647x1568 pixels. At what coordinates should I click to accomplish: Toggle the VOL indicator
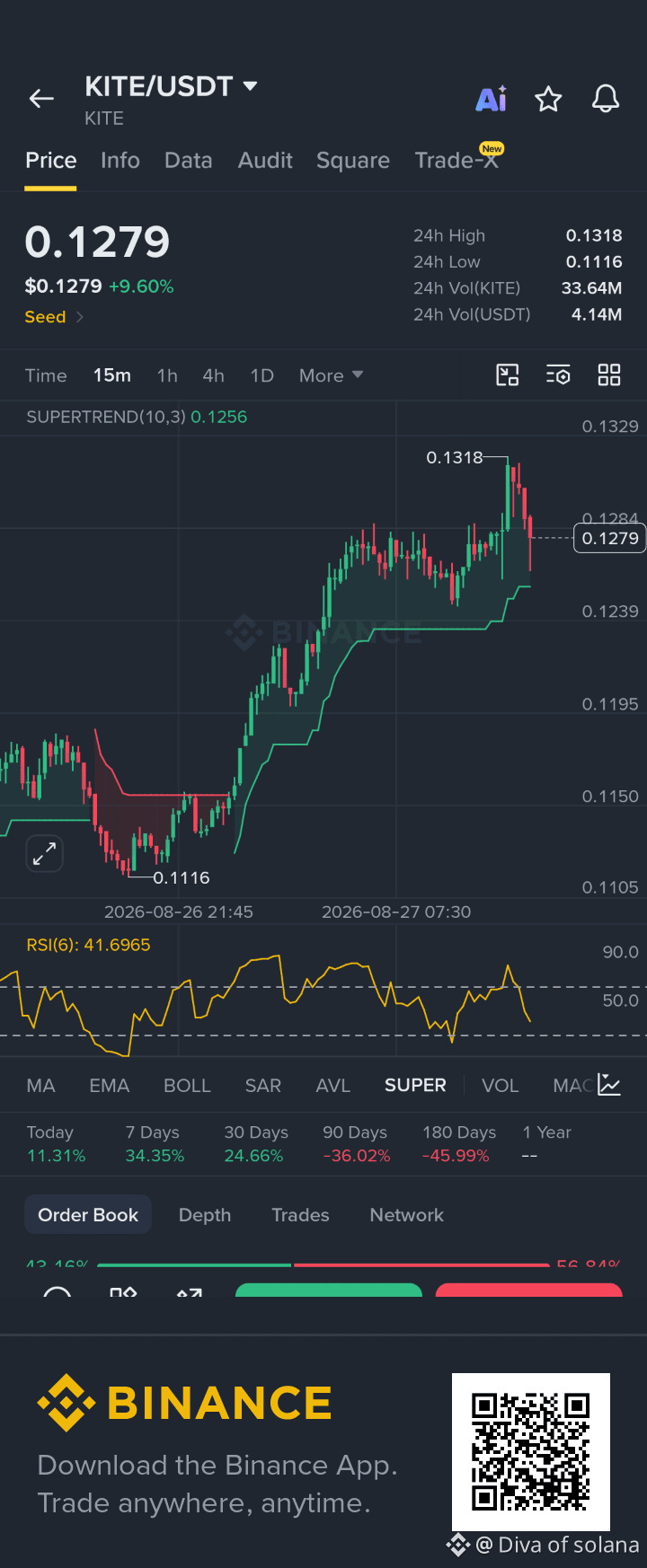[501, 1086]
